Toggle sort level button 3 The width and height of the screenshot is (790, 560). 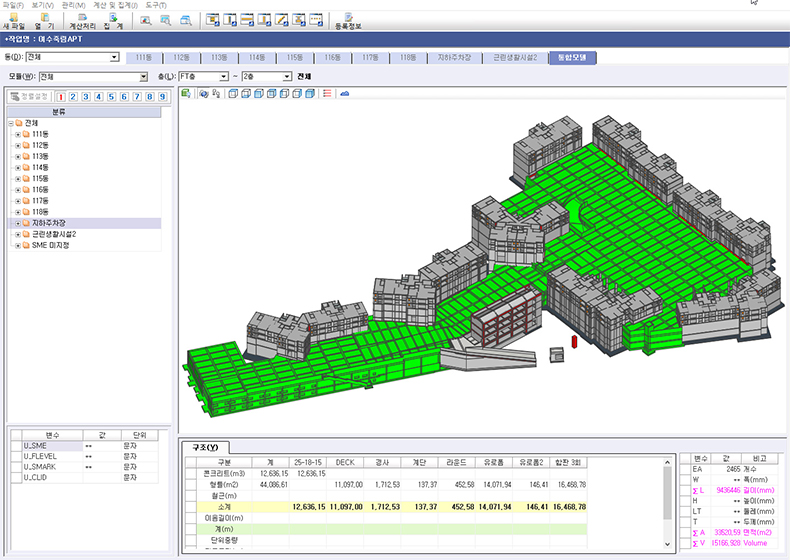[86, 97]
